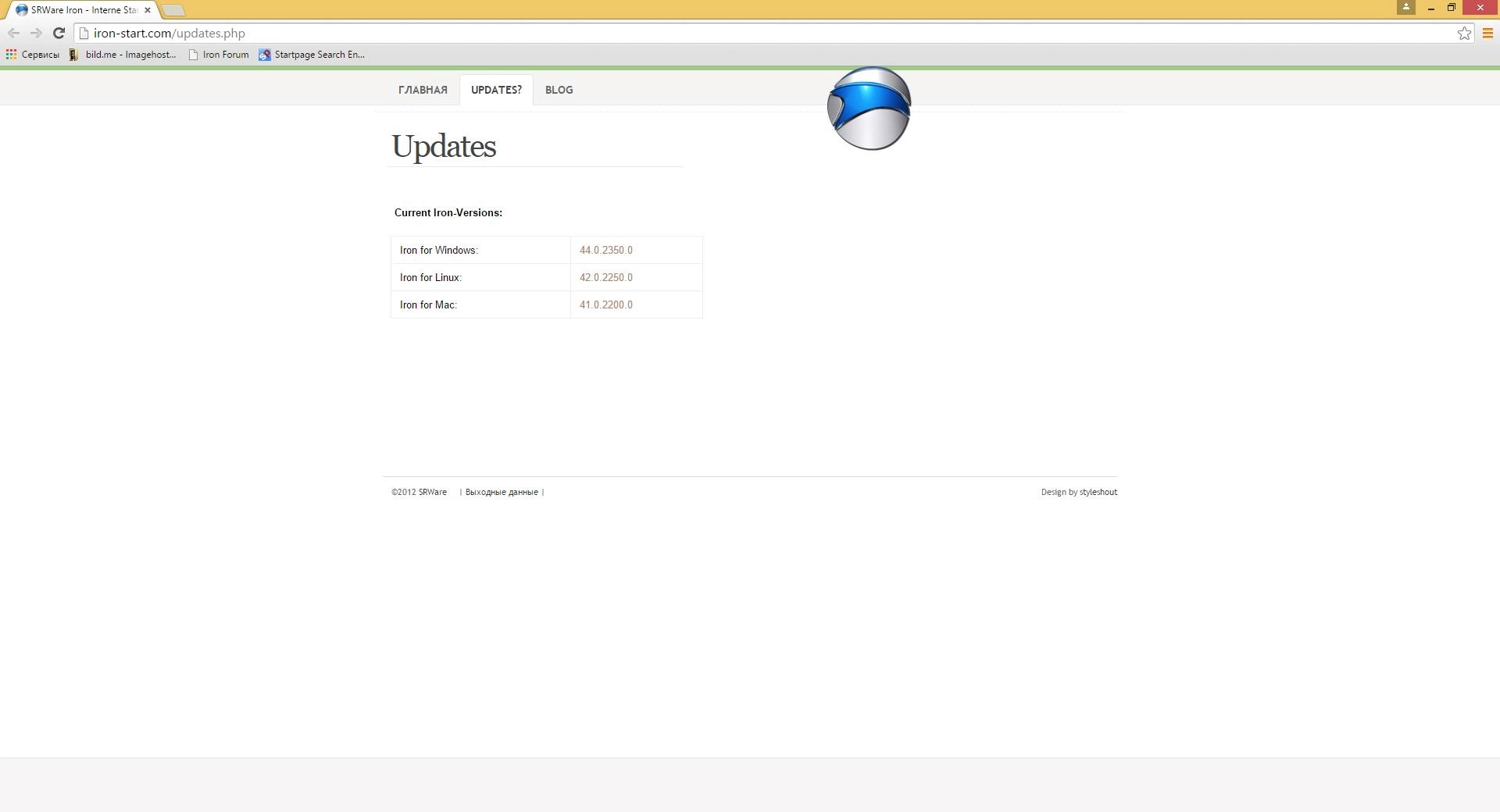This screenshot has width=1500, height=812.
Task: Close the SRWare Iron tab
Action: tap(148, 10)
